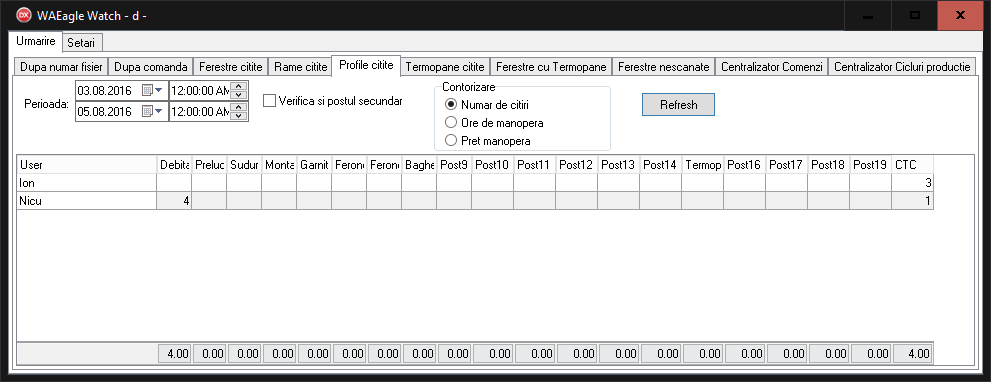Select the Profile citite tab
This screenshot has width=991, height=382.
[x=367, y=65]
